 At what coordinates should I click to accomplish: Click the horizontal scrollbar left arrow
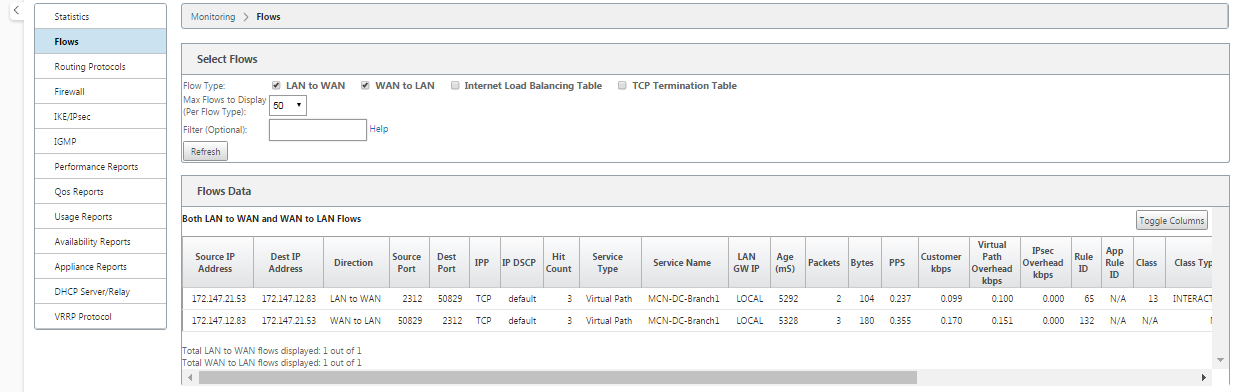click(x=189, y=378)
